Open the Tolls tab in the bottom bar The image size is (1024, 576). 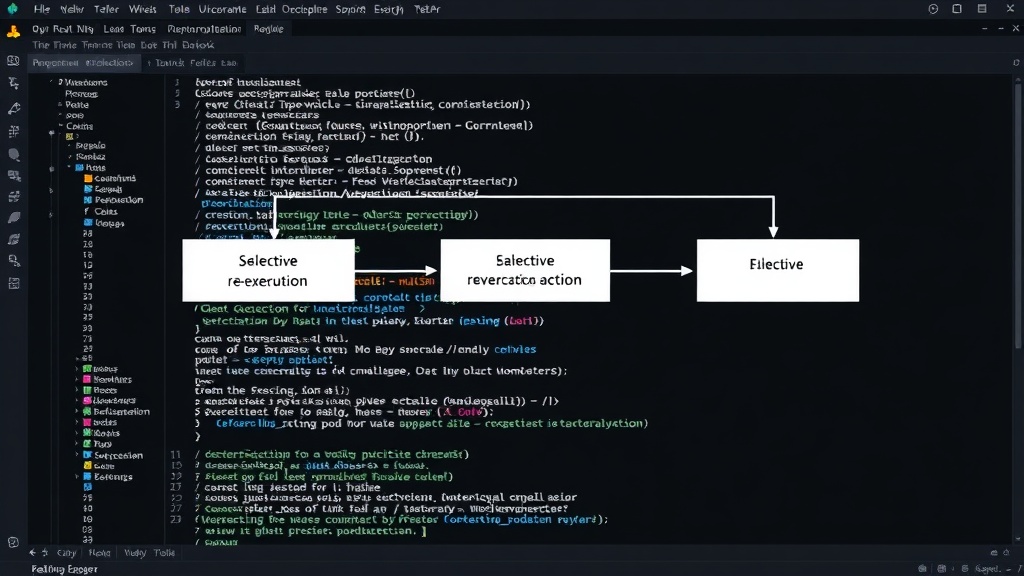[x=165, y=552]
